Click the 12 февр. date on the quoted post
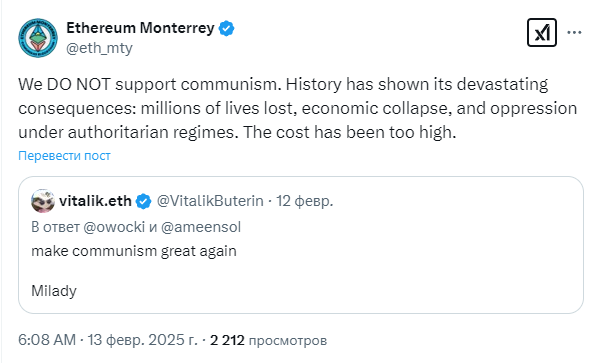Viewport: 597px width, 363px height. click(305, 201)
